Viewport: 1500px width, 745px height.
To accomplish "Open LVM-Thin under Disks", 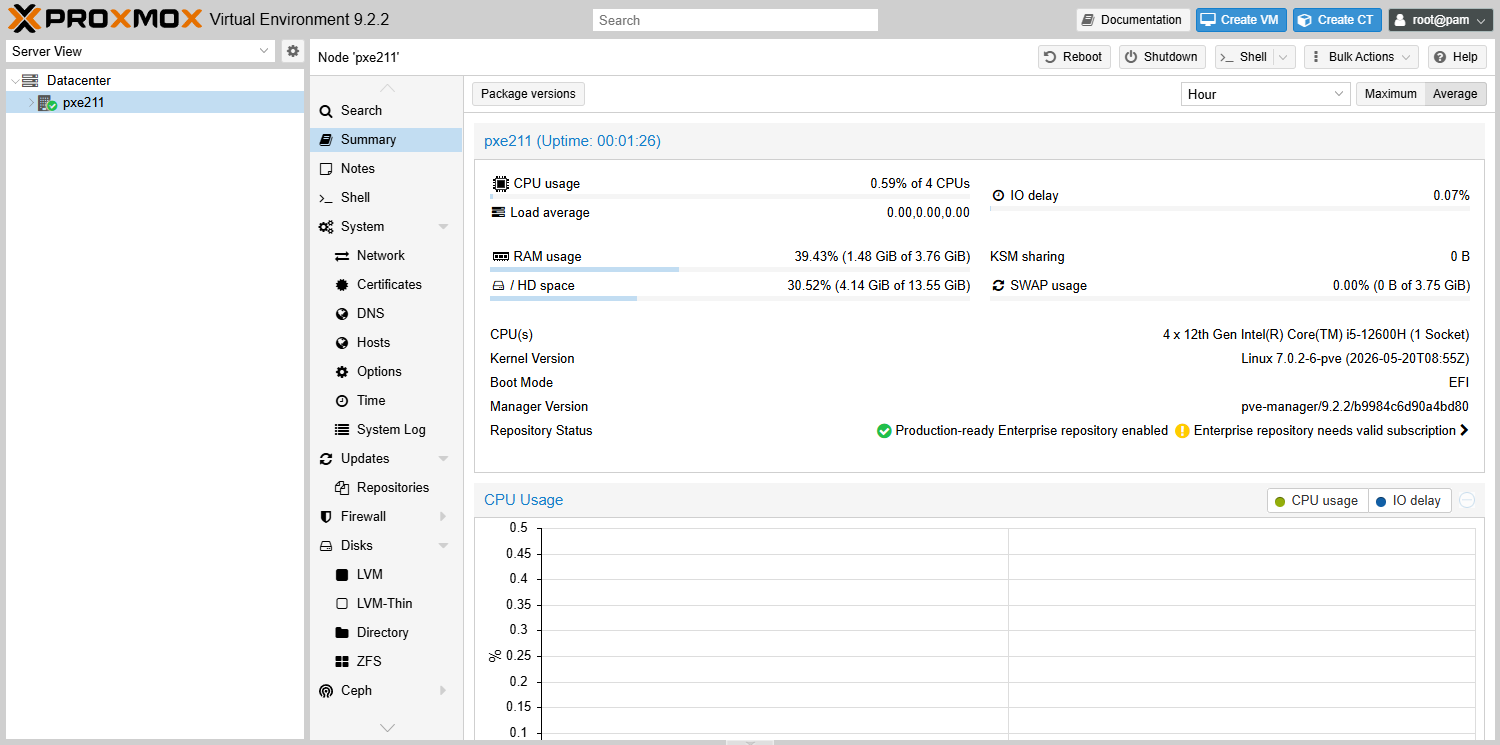I will pyautogui.click(x=386, y=604).
